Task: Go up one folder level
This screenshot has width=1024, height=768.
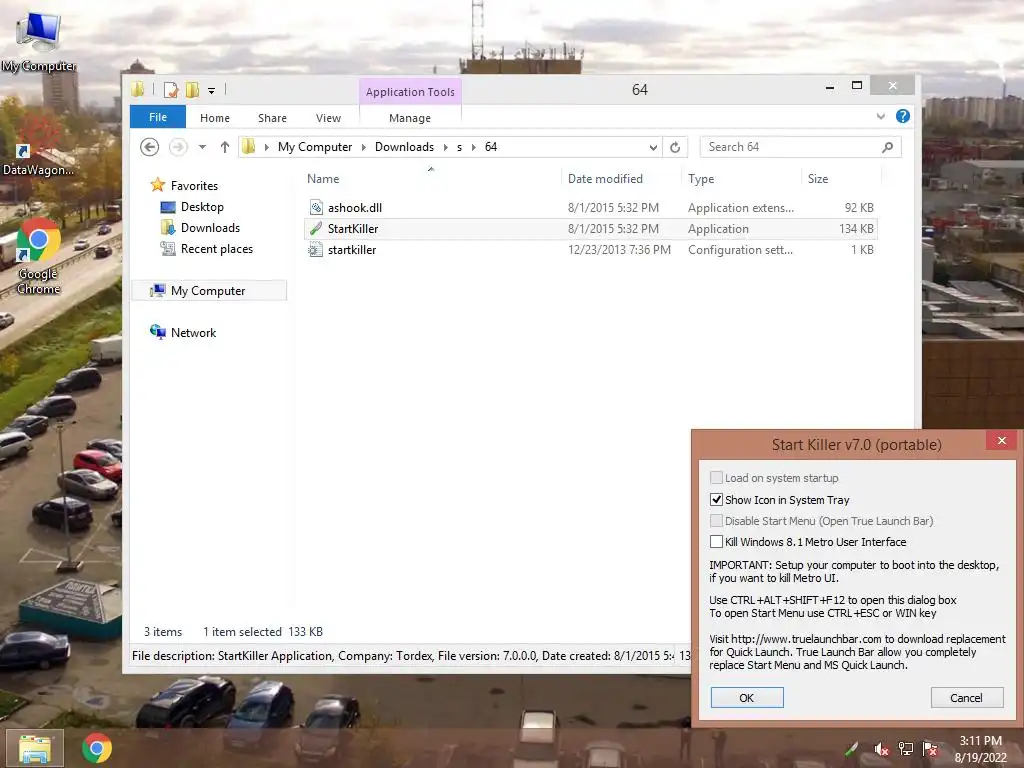Action: coord(225,147)
